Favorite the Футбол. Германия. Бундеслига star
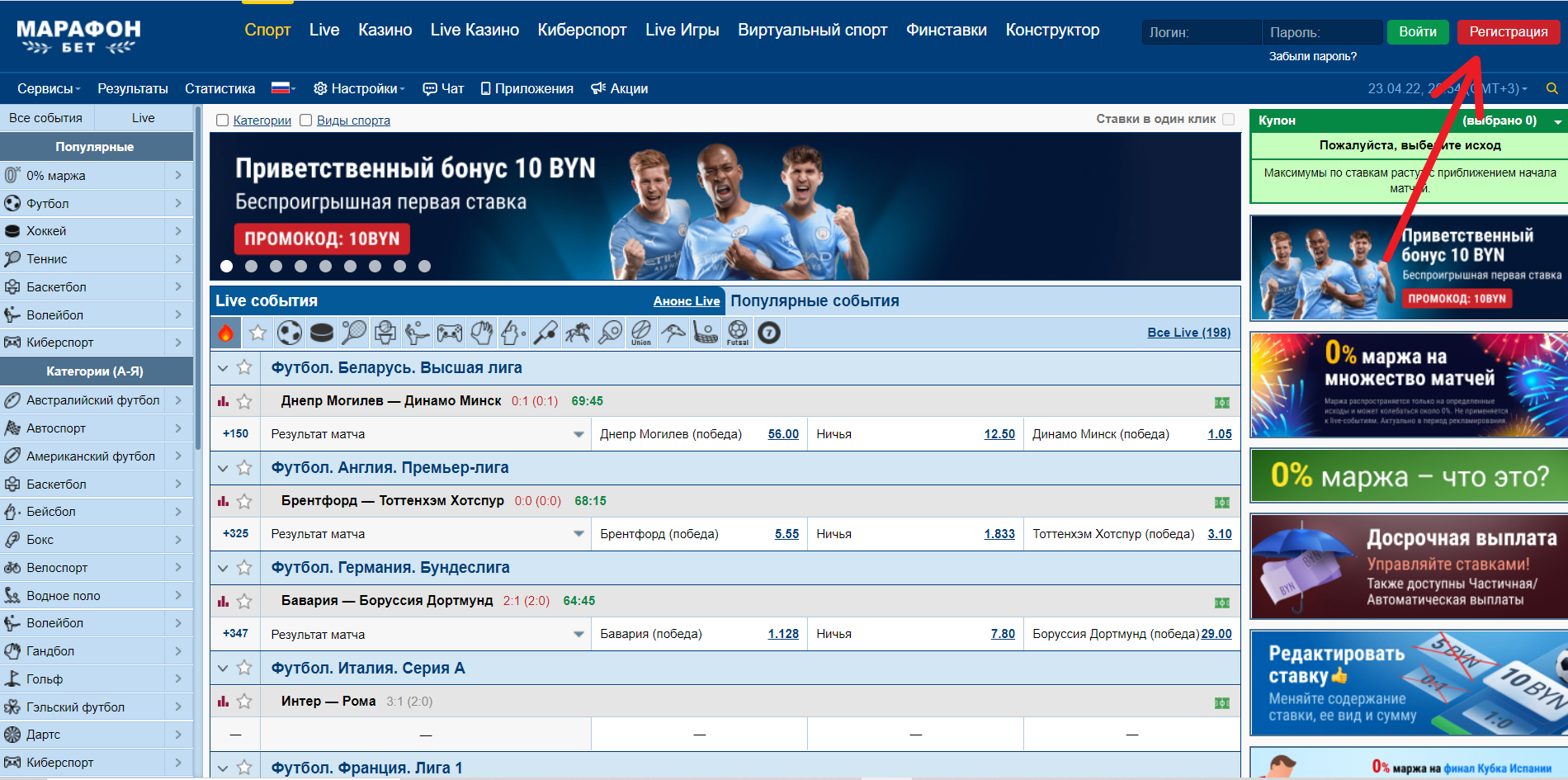This screenshot has height=780, width=1568. coord(244,567)
